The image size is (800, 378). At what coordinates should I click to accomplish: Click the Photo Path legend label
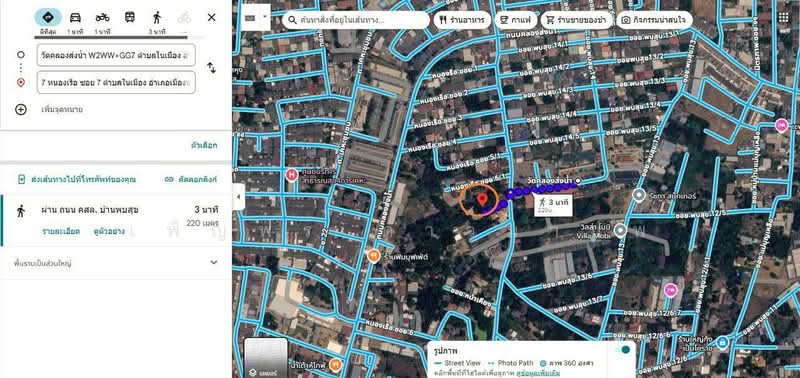point(515,363)
